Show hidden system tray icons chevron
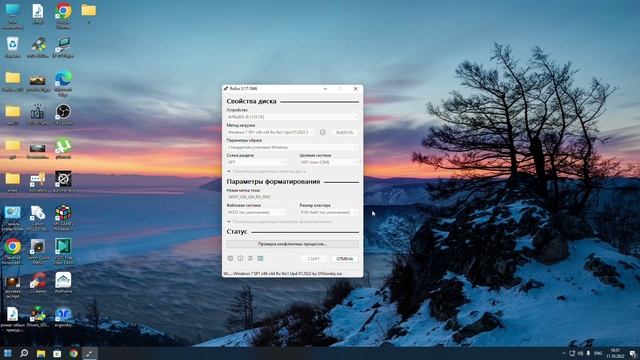 coord(564,353)
